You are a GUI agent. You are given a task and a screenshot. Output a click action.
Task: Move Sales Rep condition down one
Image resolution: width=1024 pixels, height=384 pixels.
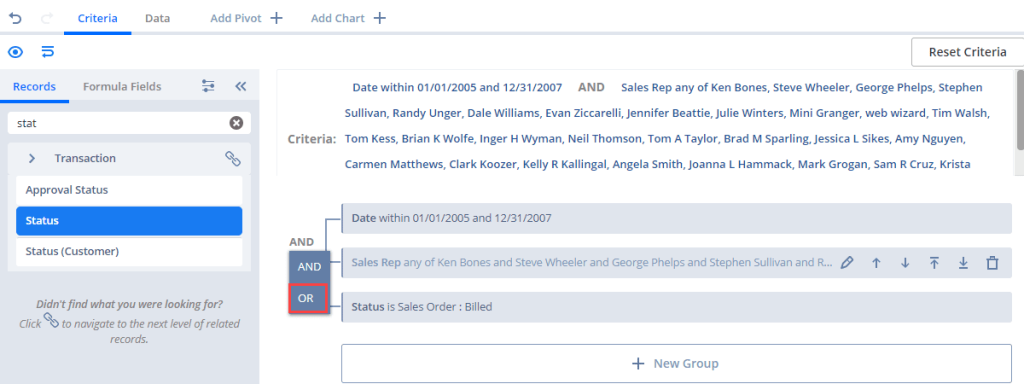tap(905, 263)
